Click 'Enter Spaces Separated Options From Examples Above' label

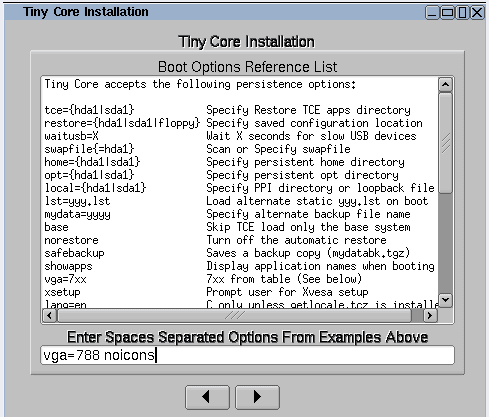tap(247, 337)
